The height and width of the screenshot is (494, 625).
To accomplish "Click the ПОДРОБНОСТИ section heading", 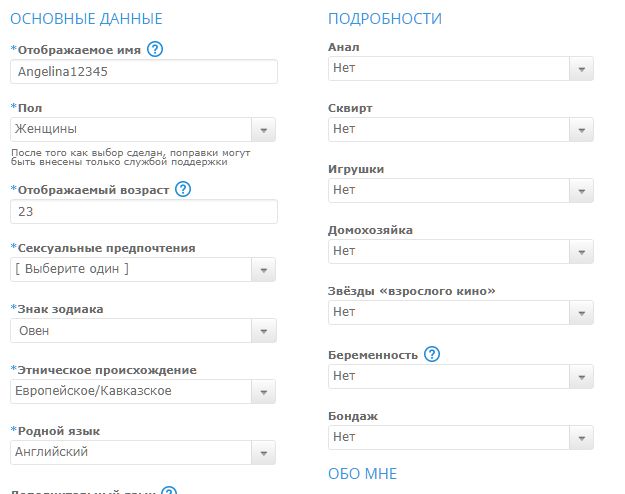I will (x=384, y=19).
